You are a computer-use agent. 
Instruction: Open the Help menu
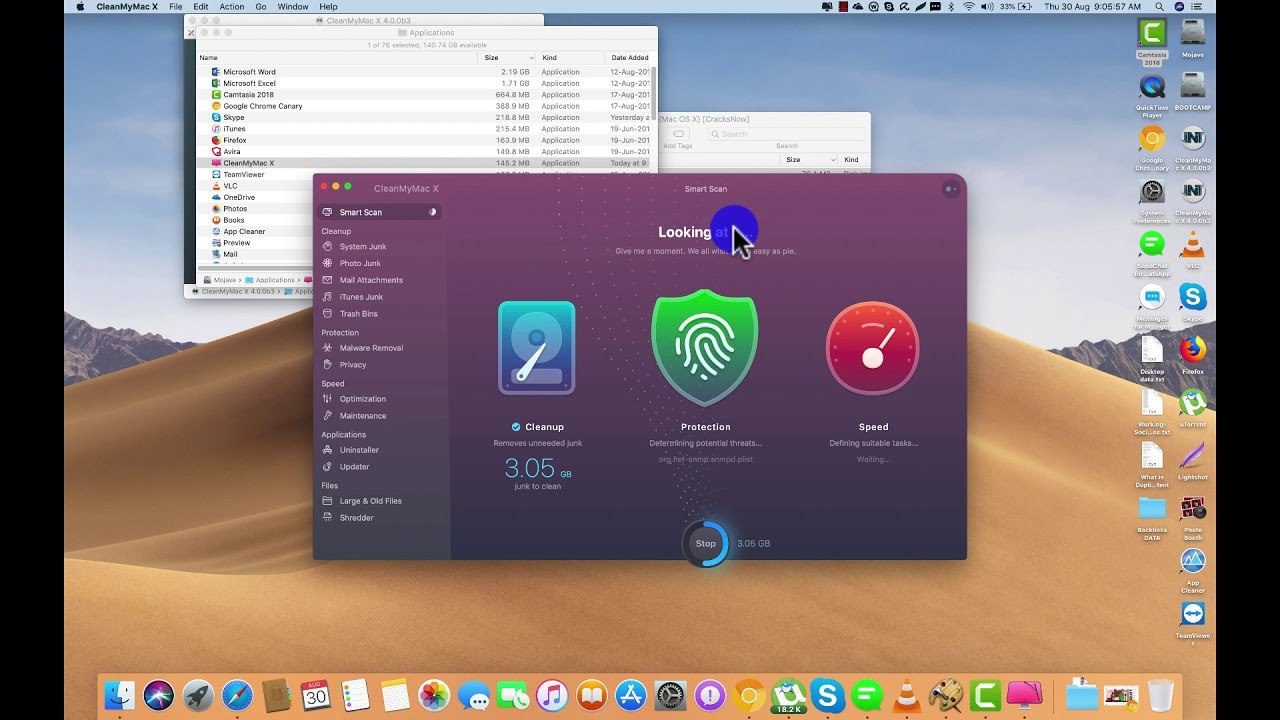click(x=328, y=6)
